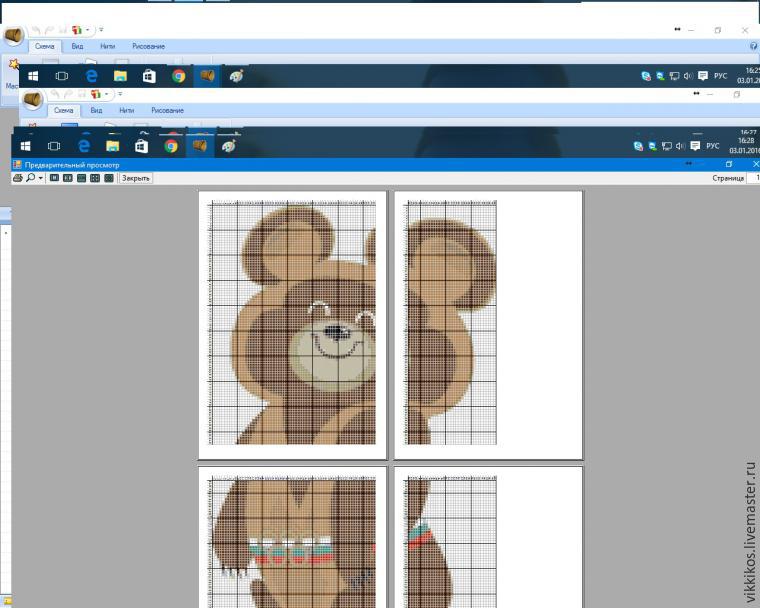Viewport: 760px width, 608px height.
Task: Select four-page preview layout
Action: (95, 178)
